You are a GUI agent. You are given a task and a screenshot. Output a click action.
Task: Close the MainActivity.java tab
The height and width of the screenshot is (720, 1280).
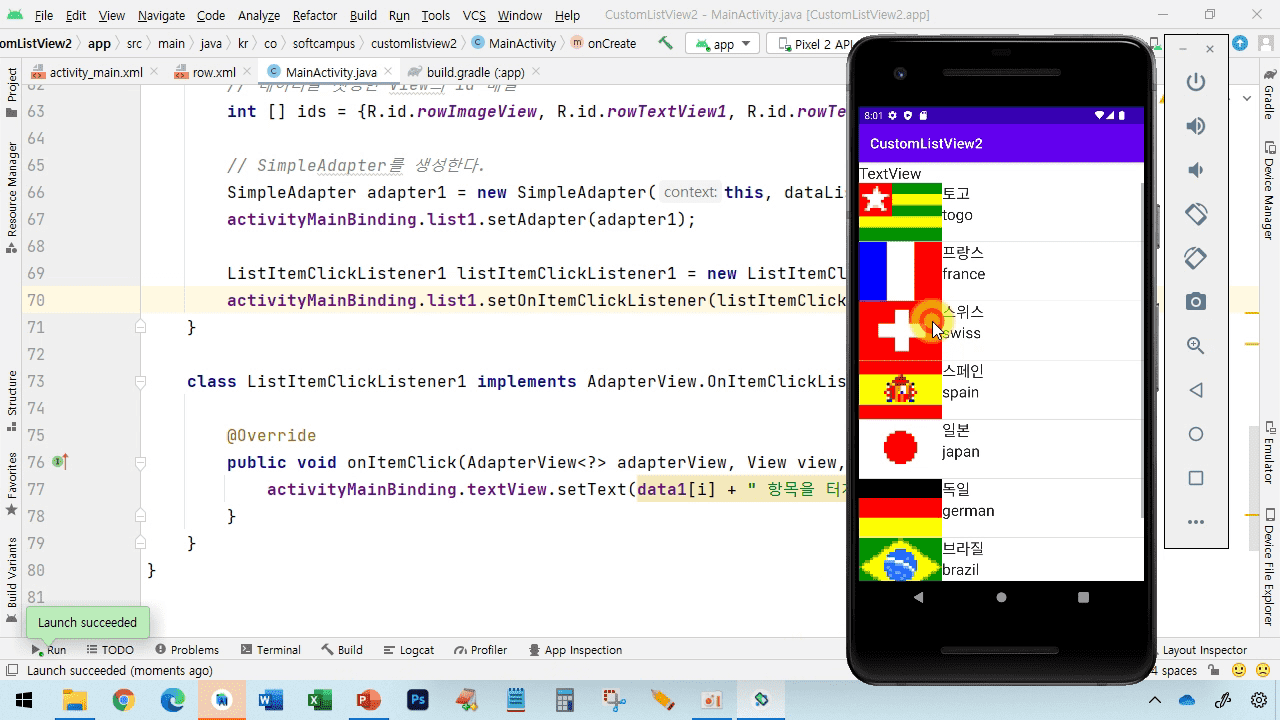coord(389,72)
